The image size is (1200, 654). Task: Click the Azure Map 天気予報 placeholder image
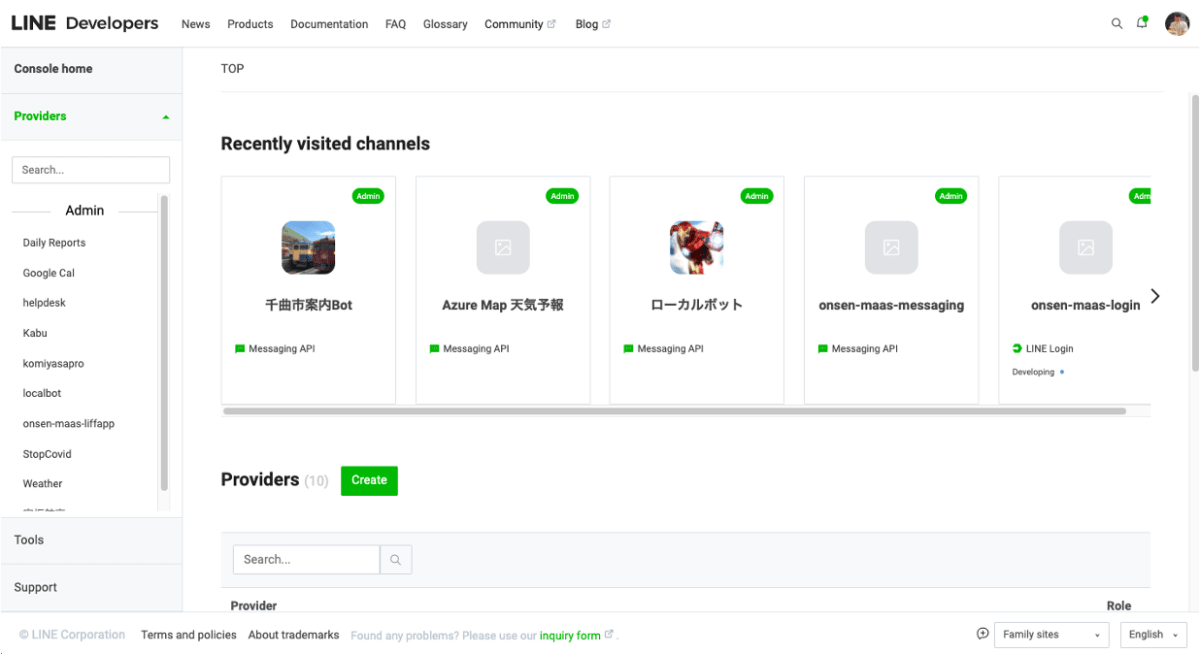pos(503,247)
